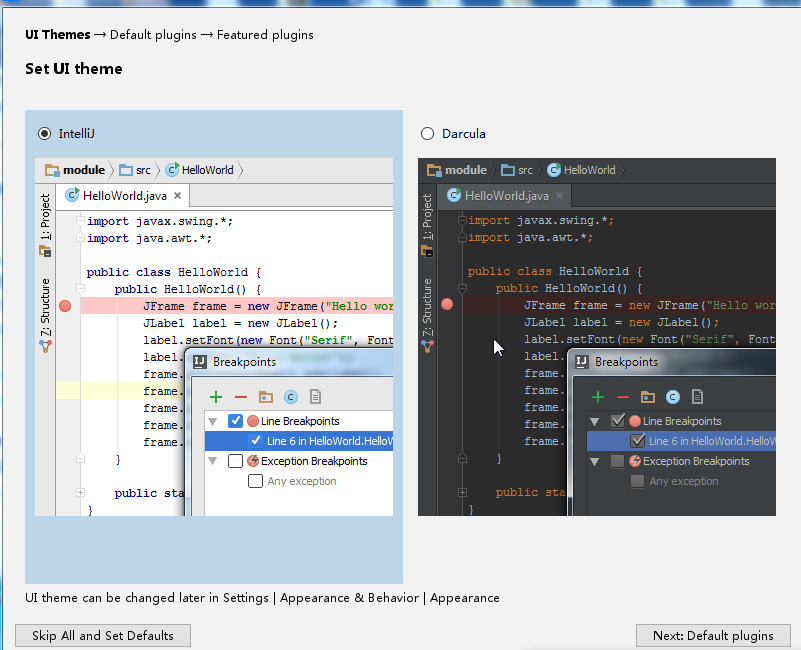Click group-by-package folder icon, light preview
This screenshot has width=801, height=650.
(x=266, y=397)
